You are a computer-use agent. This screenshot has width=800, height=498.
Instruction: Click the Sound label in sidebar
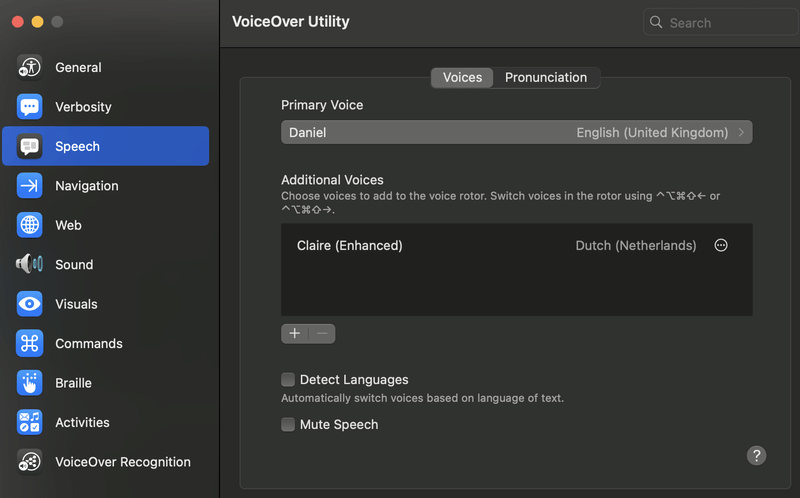(x=74, y=265)
